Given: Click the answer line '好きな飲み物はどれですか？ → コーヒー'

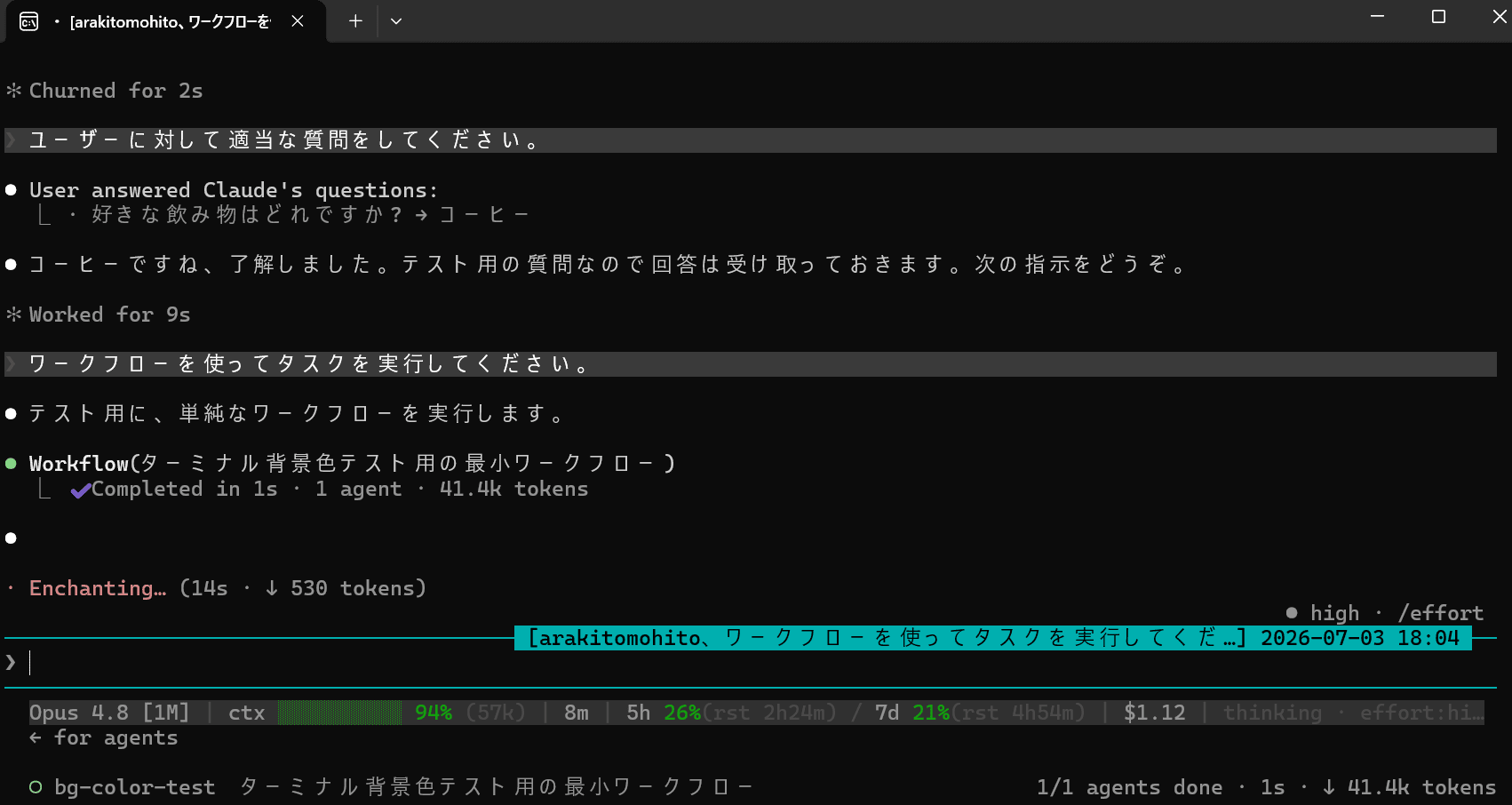Looking at the screenshot, I should pyautogui.click(x=310, y=215).
